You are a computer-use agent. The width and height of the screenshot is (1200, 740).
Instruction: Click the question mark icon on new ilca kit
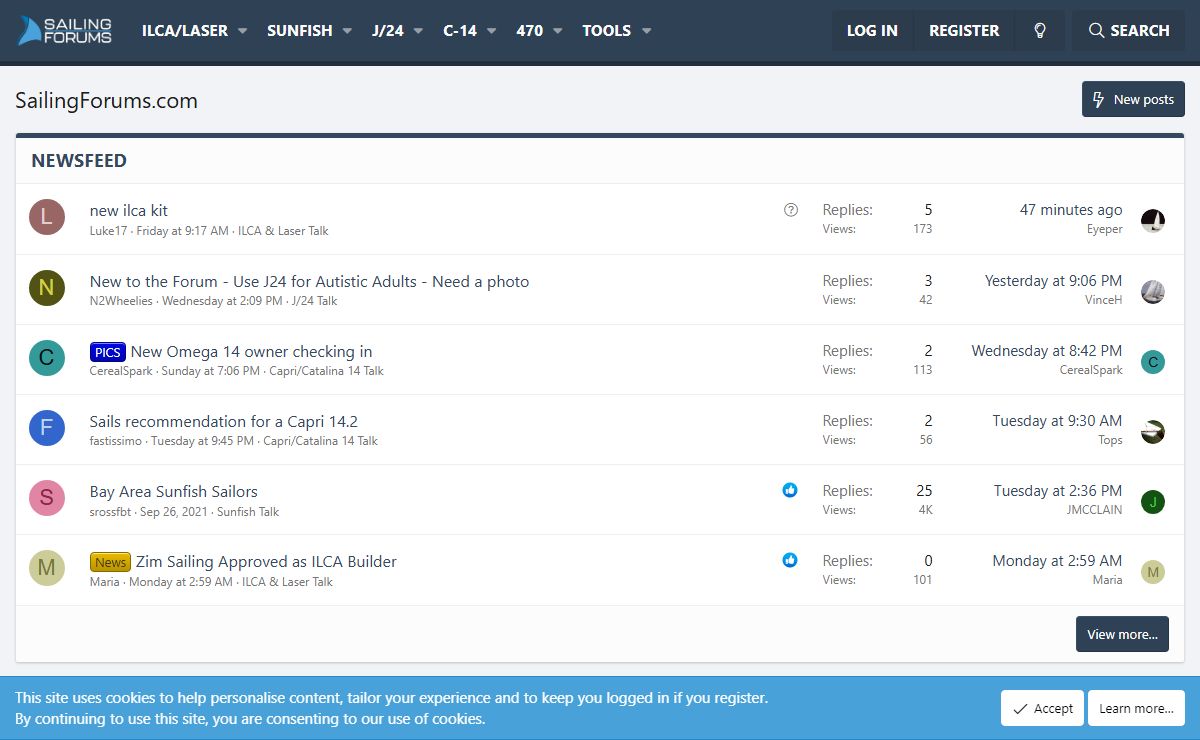click(791, 210)
